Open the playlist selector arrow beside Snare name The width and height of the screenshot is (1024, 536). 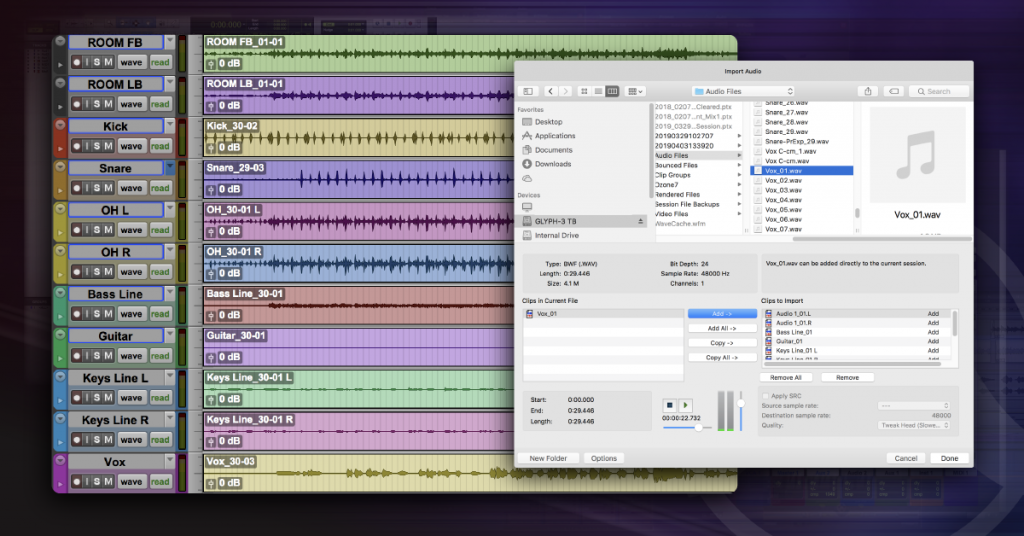170,168
